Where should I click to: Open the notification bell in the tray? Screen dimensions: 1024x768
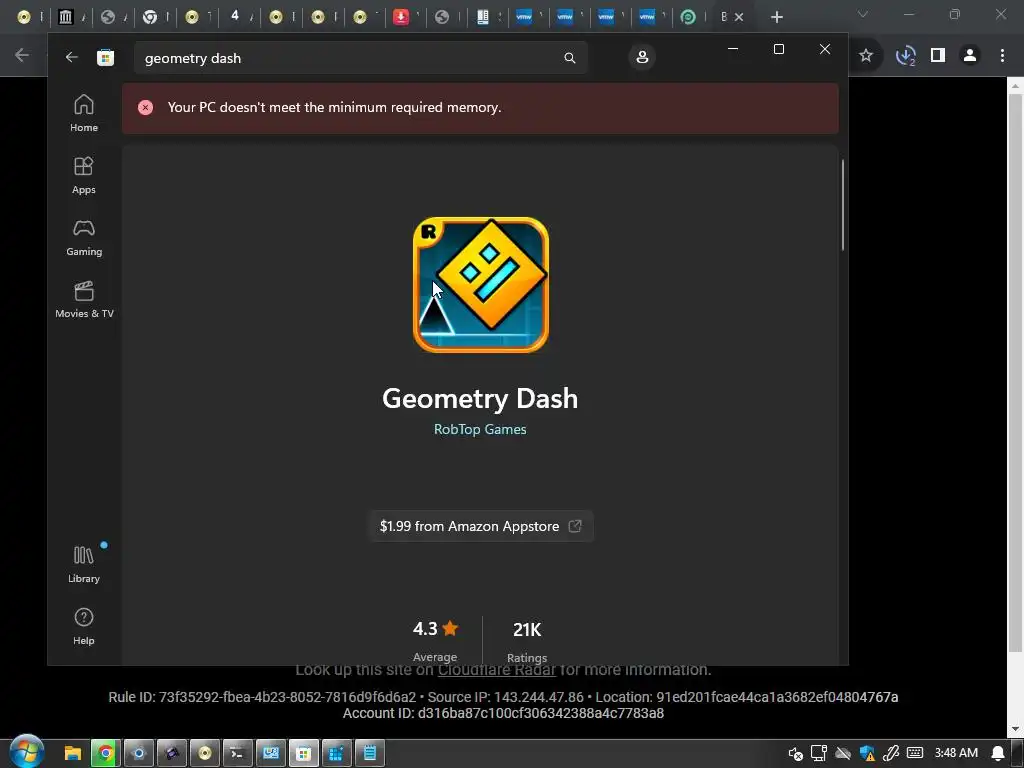click(998, 754)
